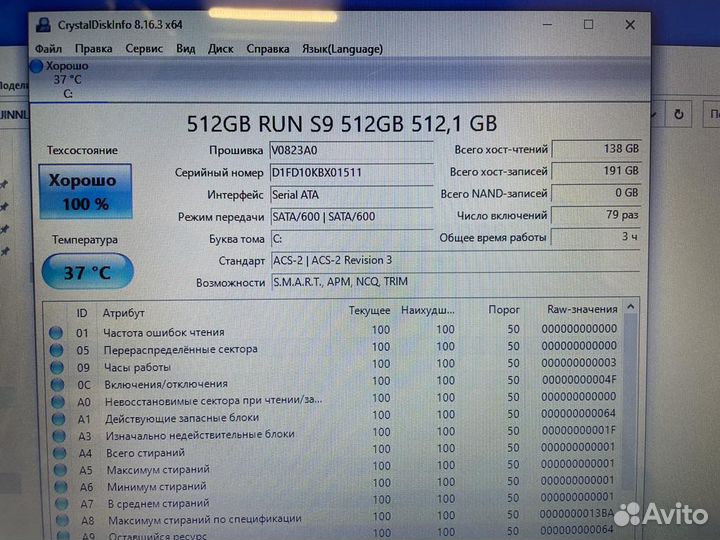Click the Возможности field S.M.A.R.T., APM, NCQ, TRIM
The width and height of the screenshot is (720, 540).
pyautogui.click(x=455, y=281)
